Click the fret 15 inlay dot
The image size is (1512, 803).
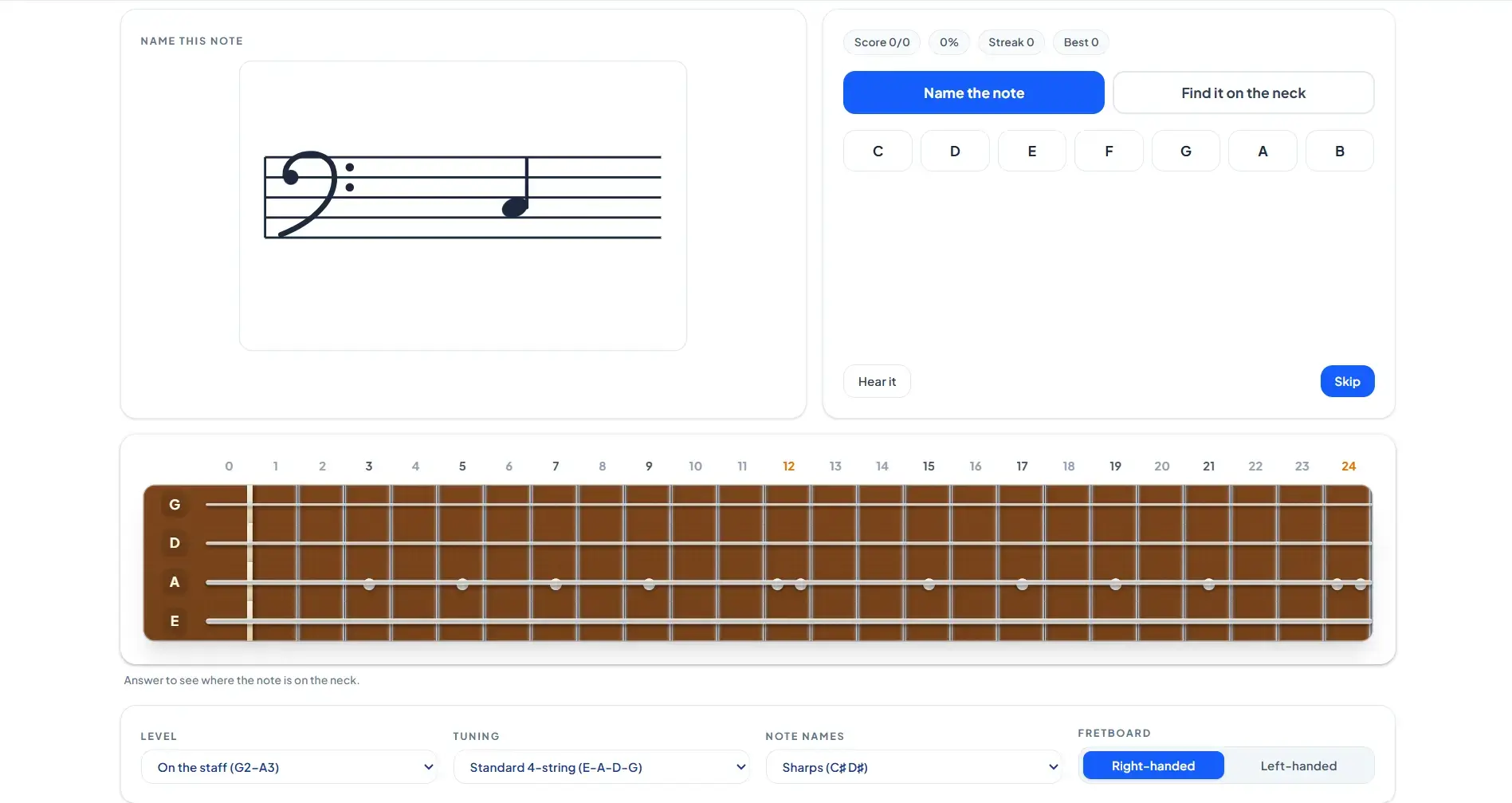tap(929, 585)
